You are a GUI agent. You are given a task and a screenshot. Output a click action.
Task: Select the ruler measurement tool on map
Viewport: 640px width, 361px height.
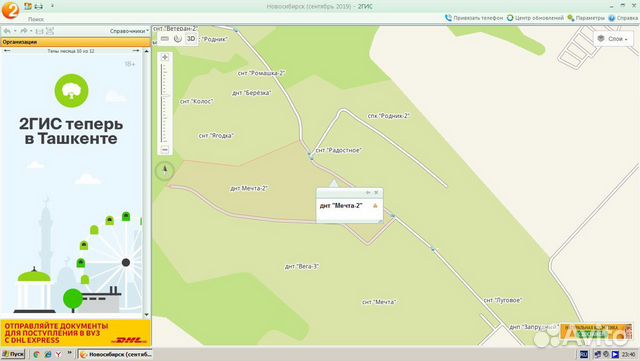pos(164,39)
